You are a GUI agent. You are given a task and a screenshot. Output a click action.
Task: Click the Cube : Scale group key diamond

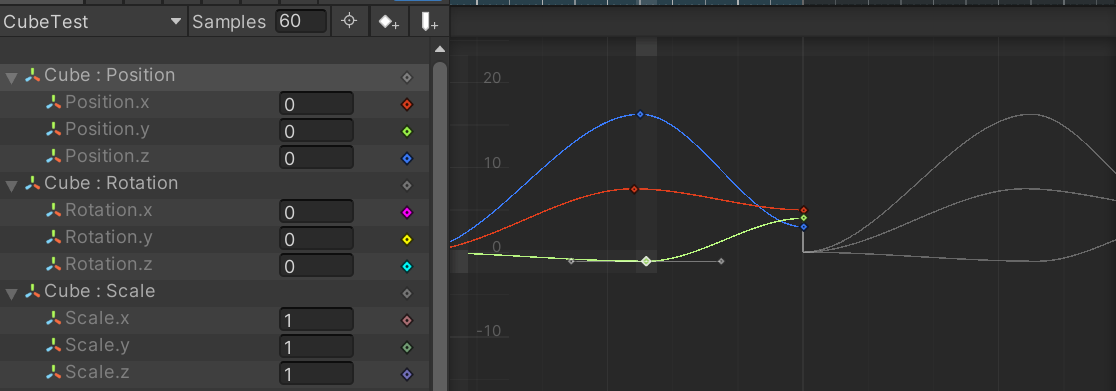406,293
